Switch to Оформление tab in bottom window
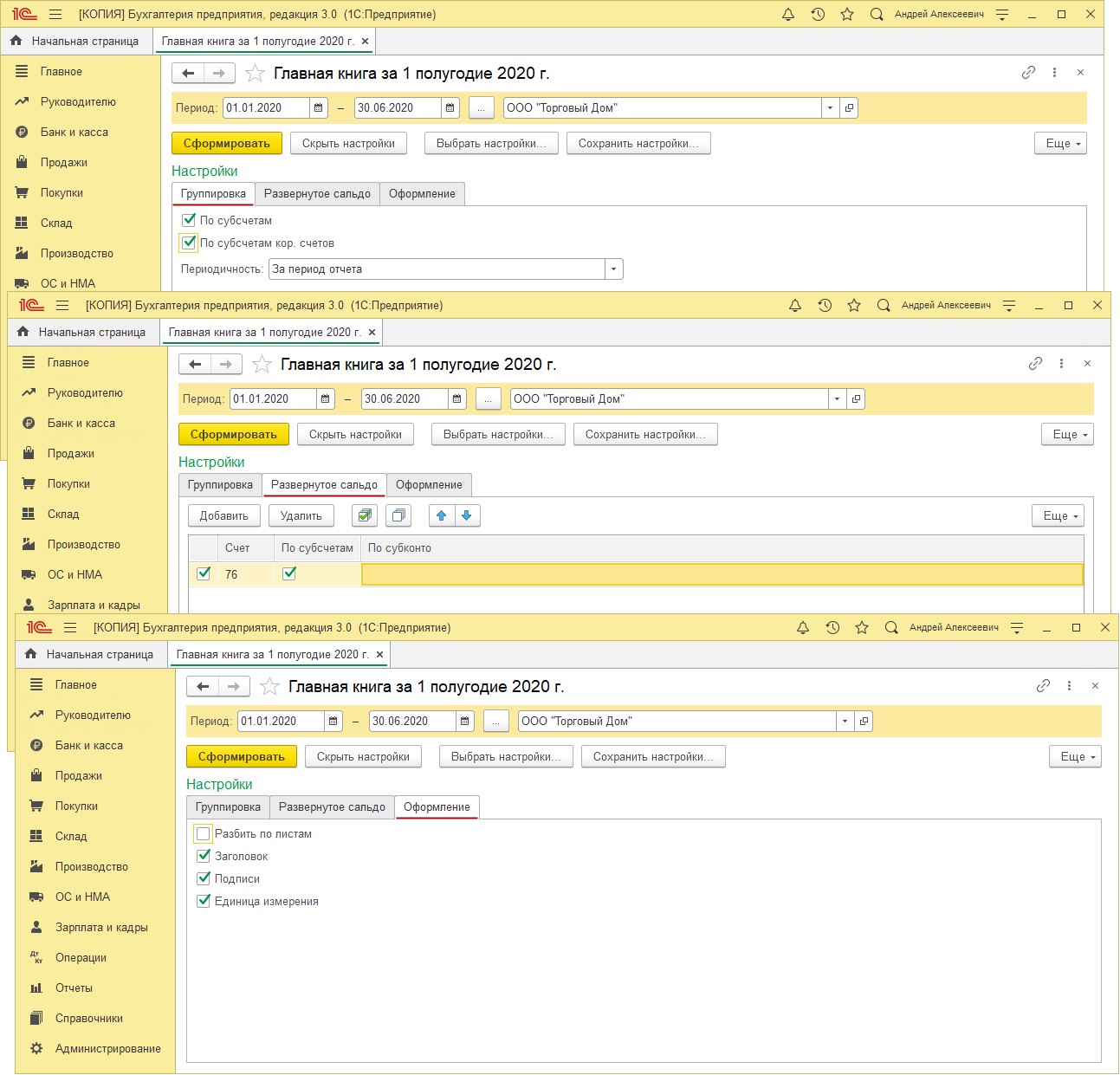This screenshot has height=1075, width=1120. pos(437,807)
